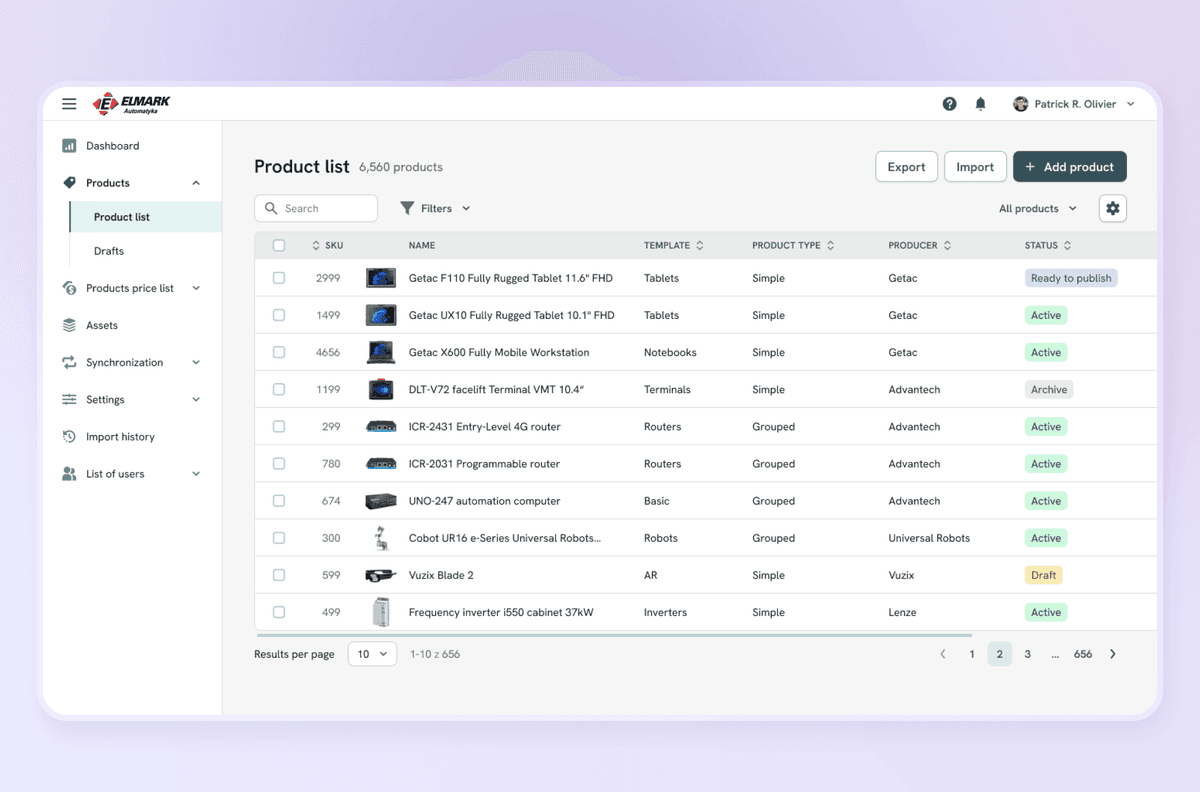Select checkbox for Getac X600 row
Image resolution: width=1200 pixels, height=792 pixels.
[x=279, y=352]
